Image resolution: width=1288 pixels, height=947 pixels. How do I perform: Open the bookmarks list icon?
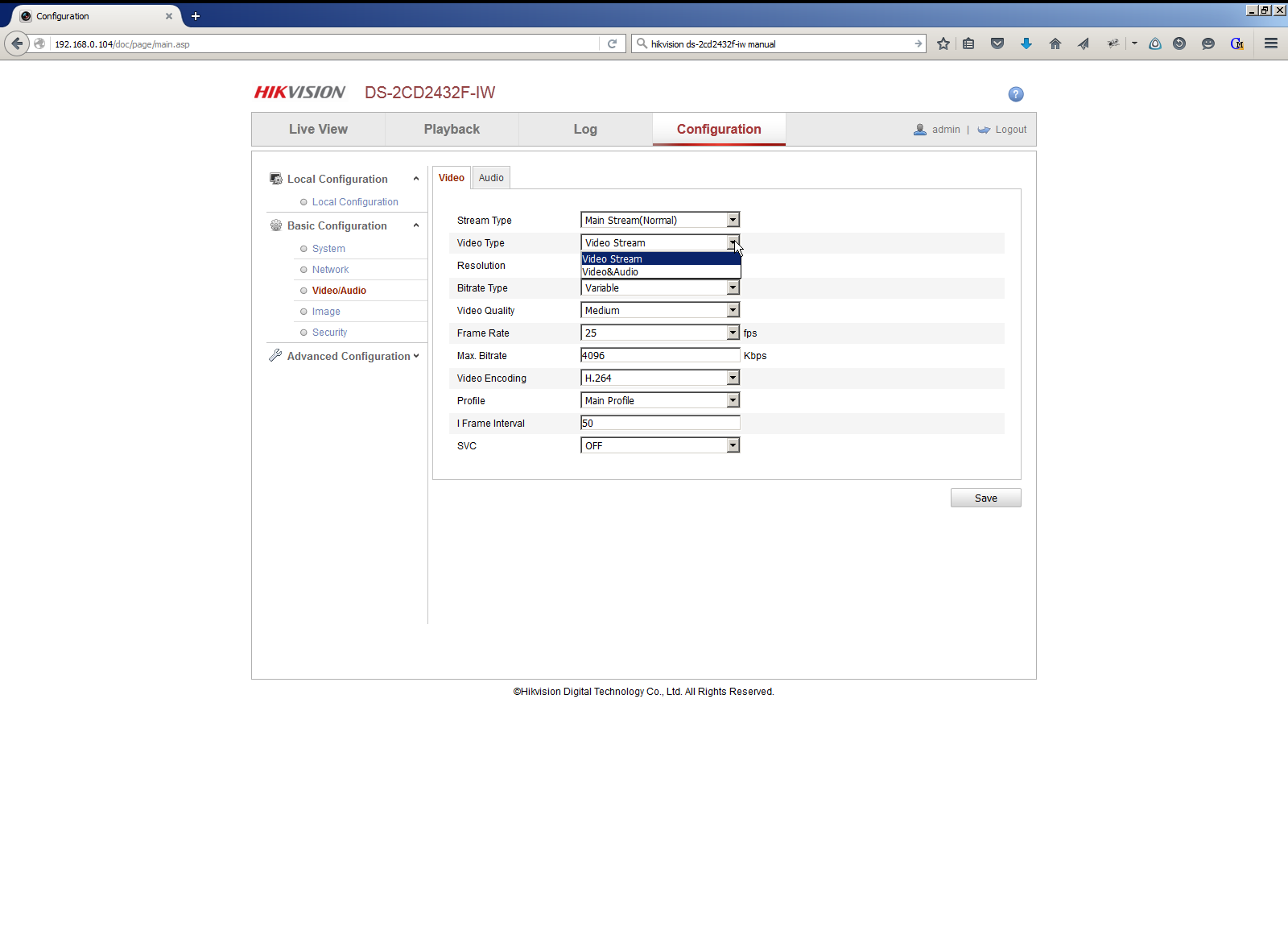[968, 43]
